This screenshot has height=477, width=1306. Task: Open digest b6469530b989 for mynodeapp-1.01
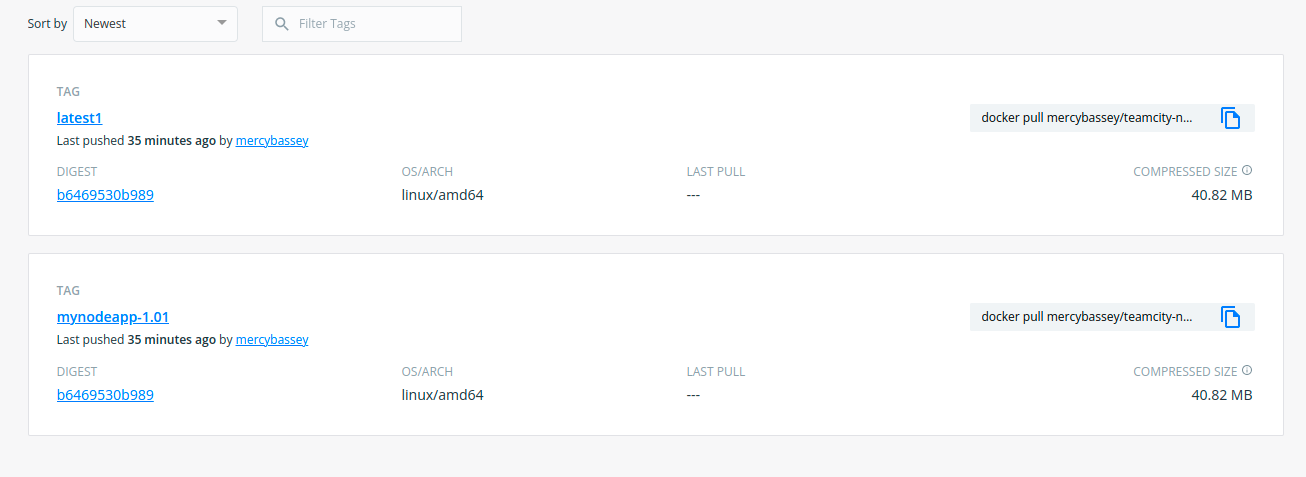click(105, 395)
